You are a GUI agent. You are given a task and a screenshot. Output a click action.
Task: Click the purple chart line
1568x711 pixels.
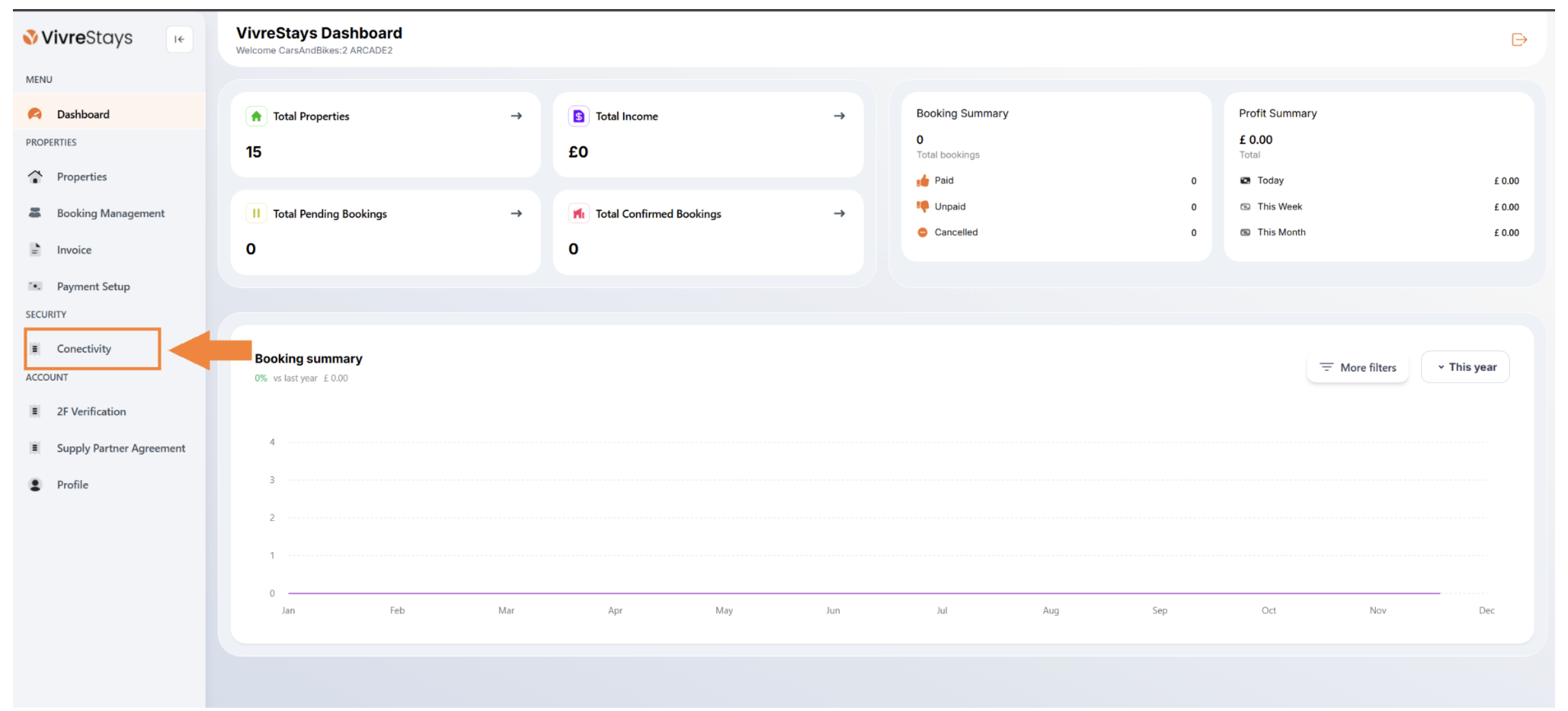click(x=864, y=592)
